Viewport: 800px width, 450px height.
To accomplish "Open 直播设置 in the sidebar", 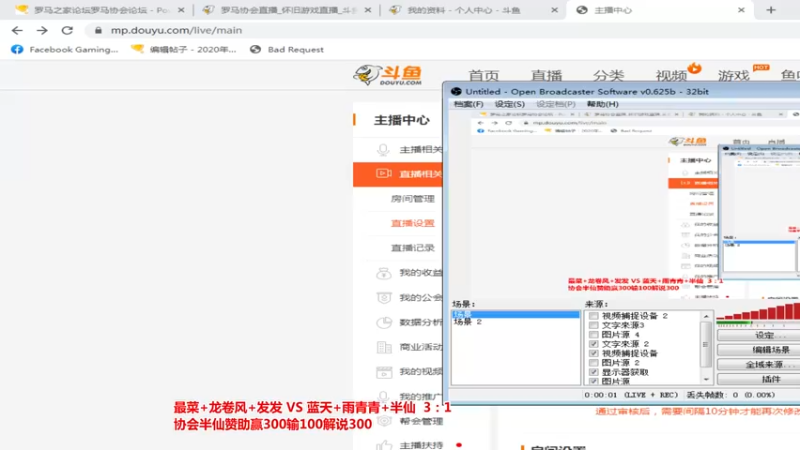I will [412, 223].
